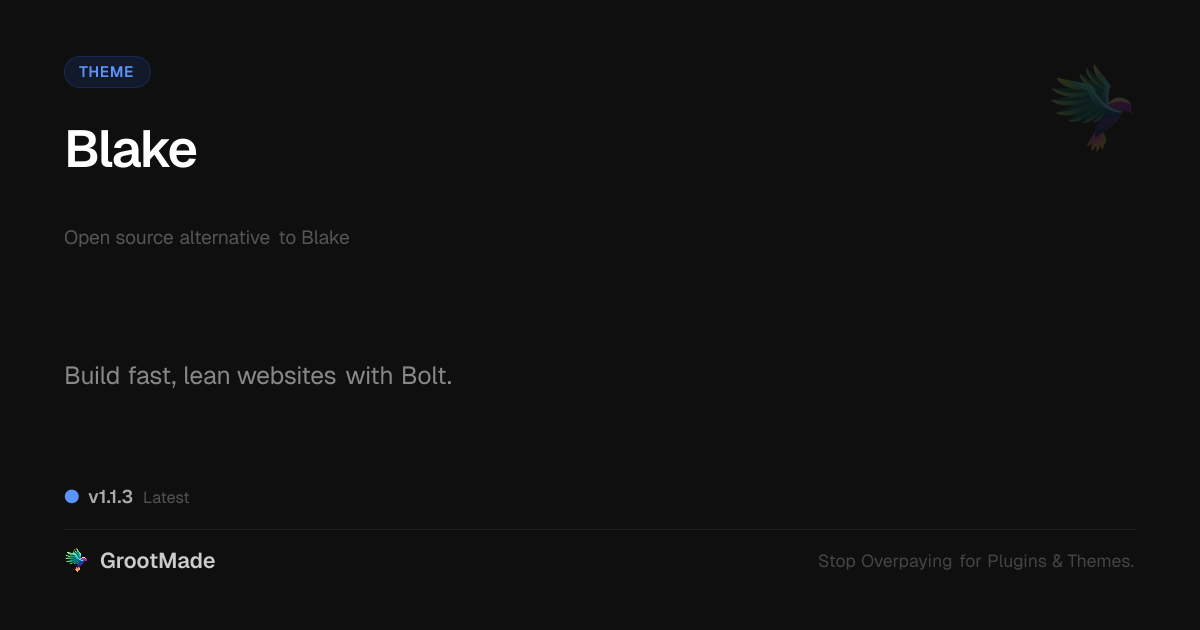1200x630 pixels.
Task: Click the word Stop in footer slogan
Action: [837, 561]
